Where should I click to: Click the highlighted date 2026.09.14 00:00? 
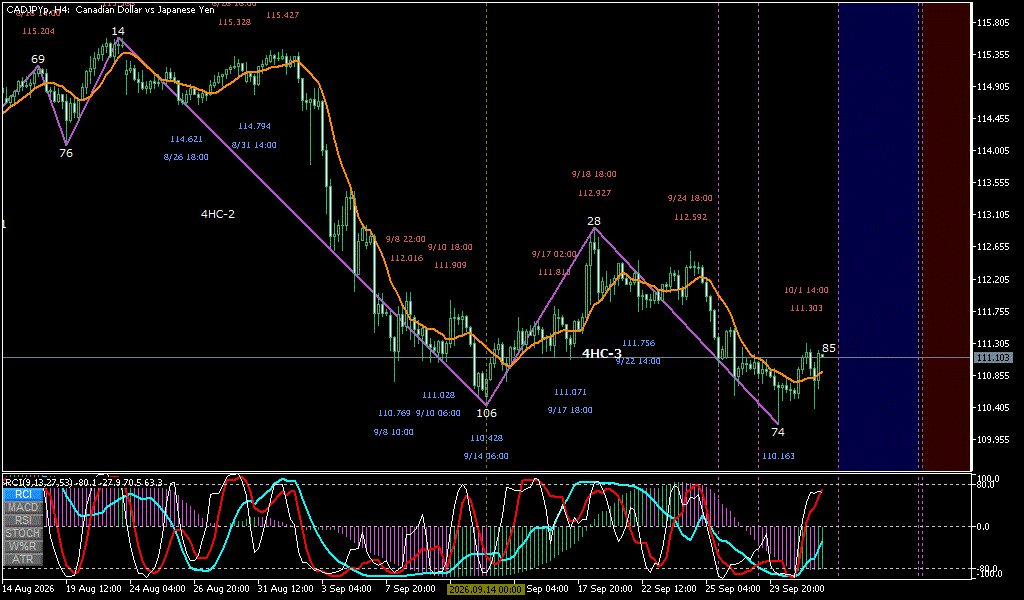(x=485, y=589)
